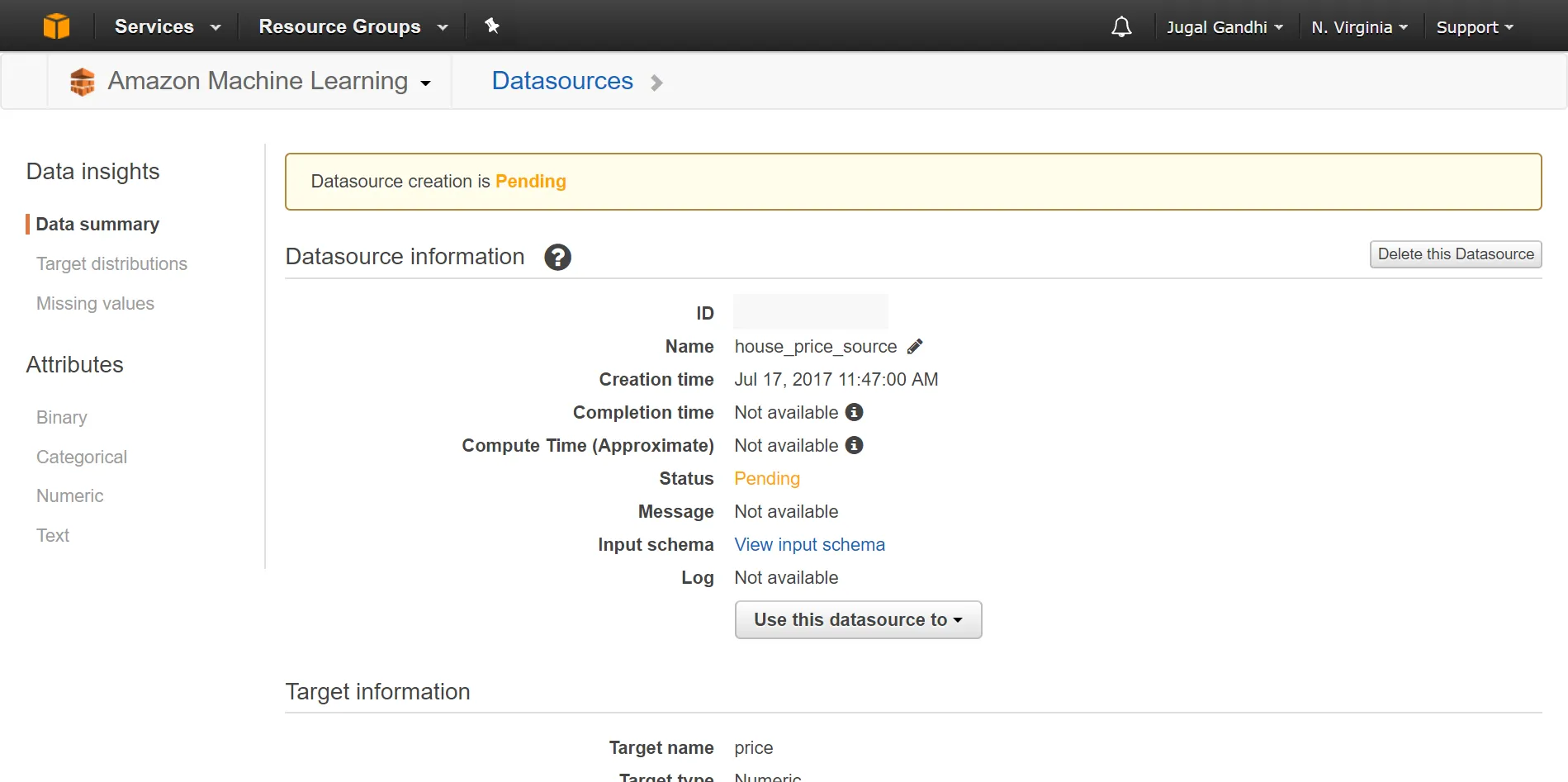This screenshot has height=782, width=1568.
Task: Click the target name value 'price'
Action: (753, 748)
